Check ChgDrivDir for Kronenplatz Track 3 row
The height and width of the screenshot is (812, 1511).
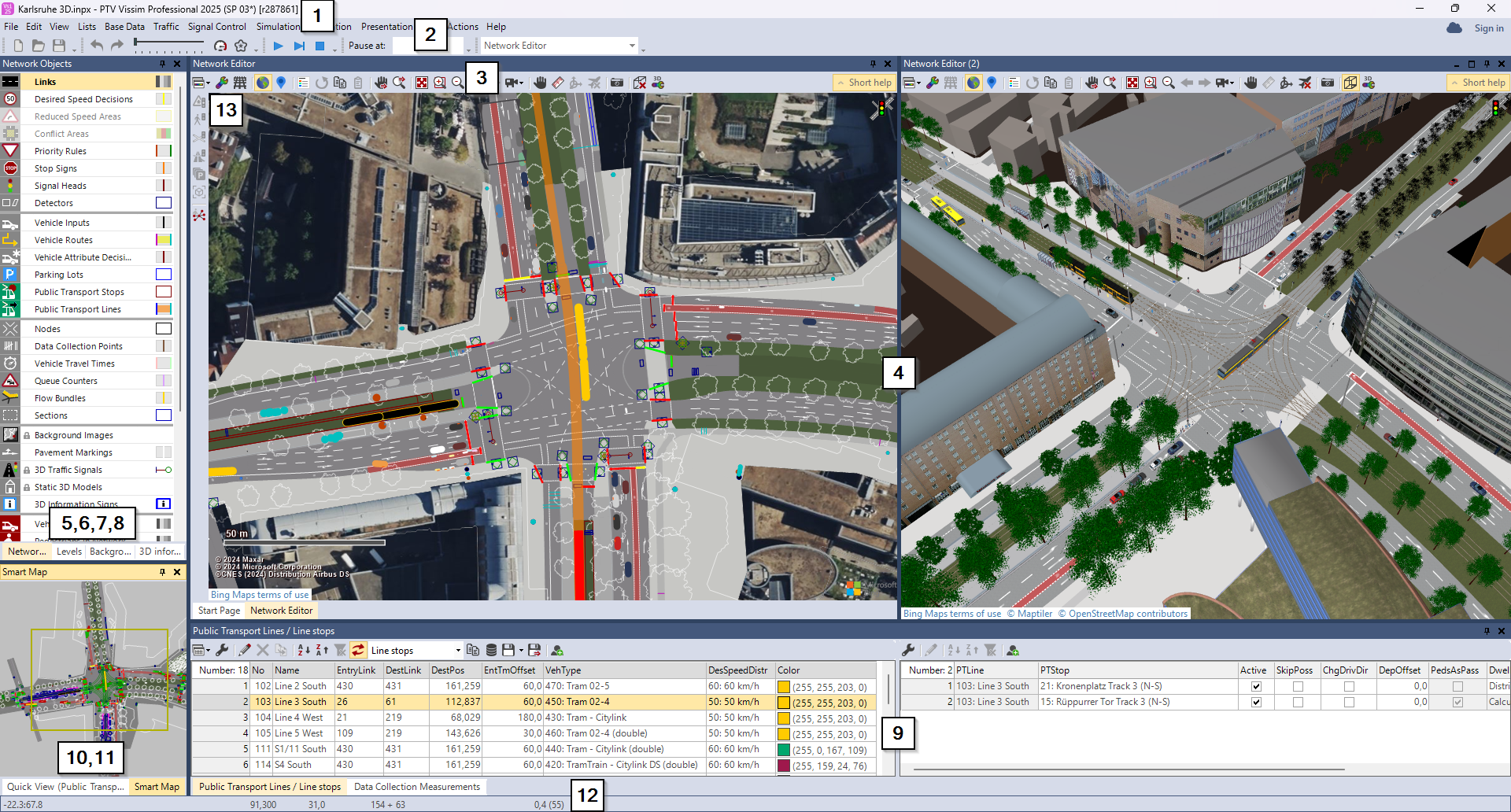pos(1349,687)
